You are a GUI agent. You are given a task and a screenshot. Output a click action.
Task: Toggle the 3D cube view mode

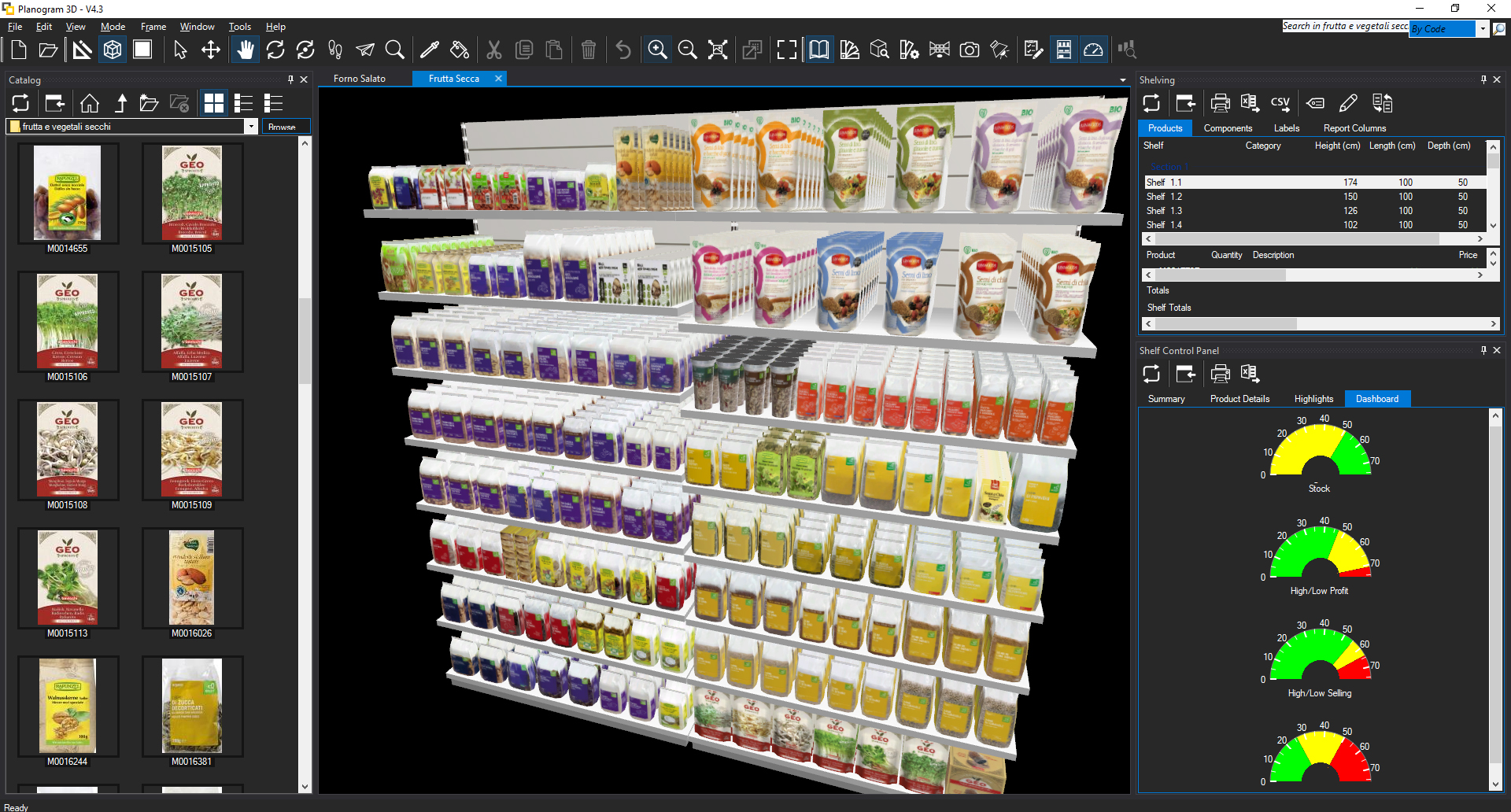[113, 50]
